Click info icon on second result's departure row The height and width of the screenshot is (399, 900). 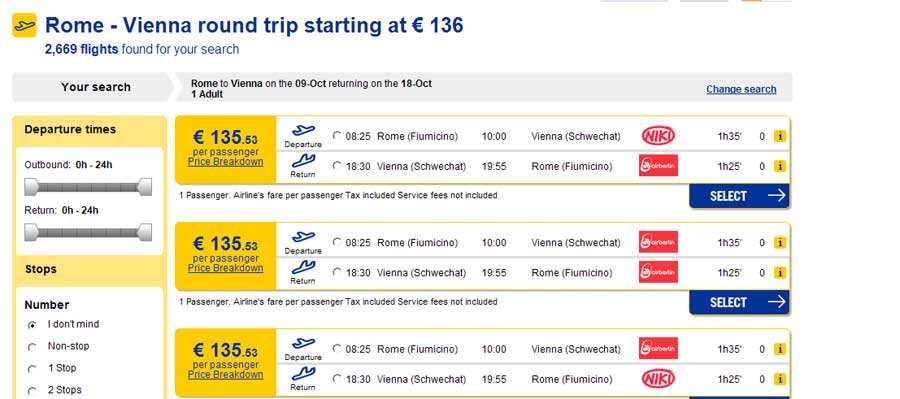779,243
